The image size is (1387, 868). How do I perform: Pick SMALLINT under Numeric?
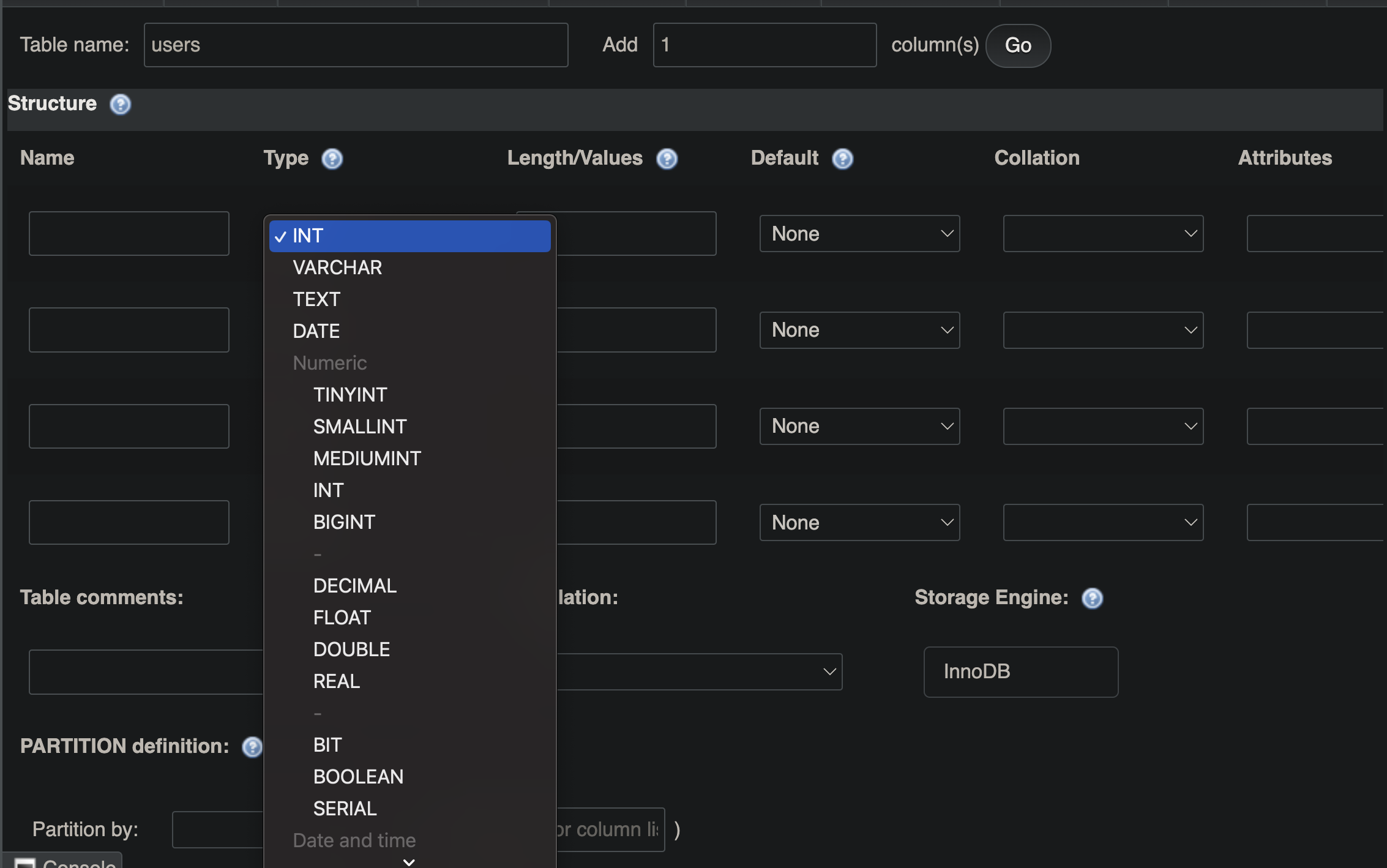pos(409,427)
